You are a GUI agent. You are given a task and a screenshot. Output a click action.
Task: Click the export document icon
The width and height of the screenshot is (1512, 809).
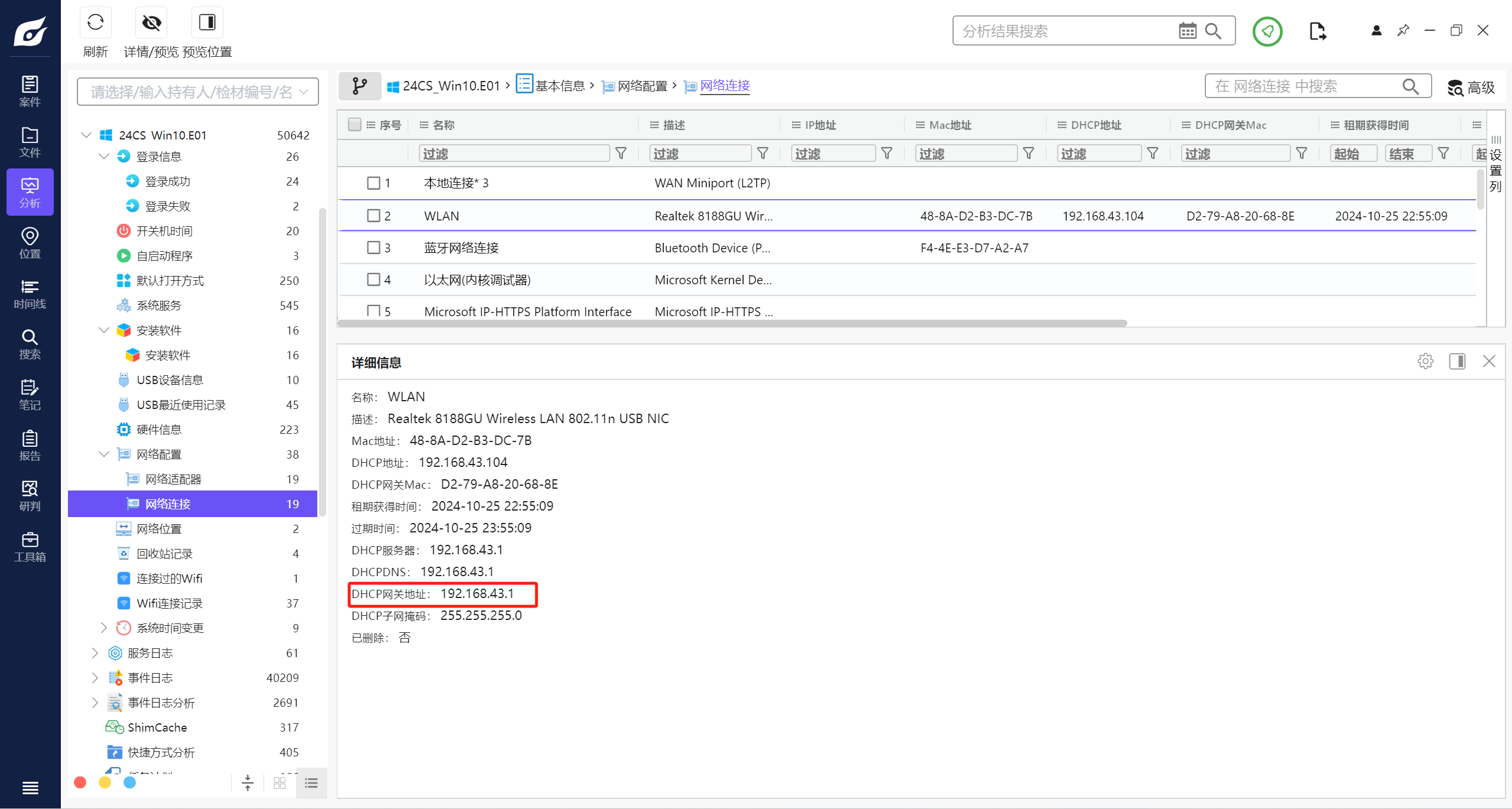(x=1317, y=31)
